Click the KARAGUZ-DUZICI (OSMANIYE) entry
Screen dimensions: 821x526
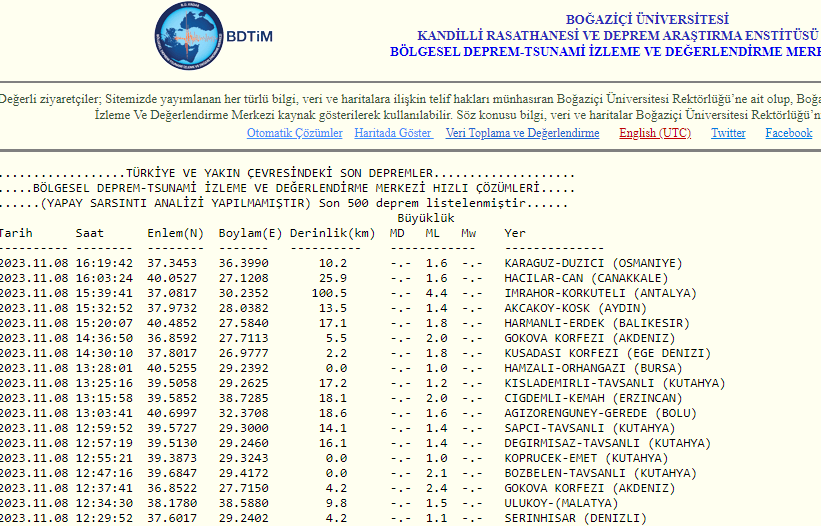(593, 263)
